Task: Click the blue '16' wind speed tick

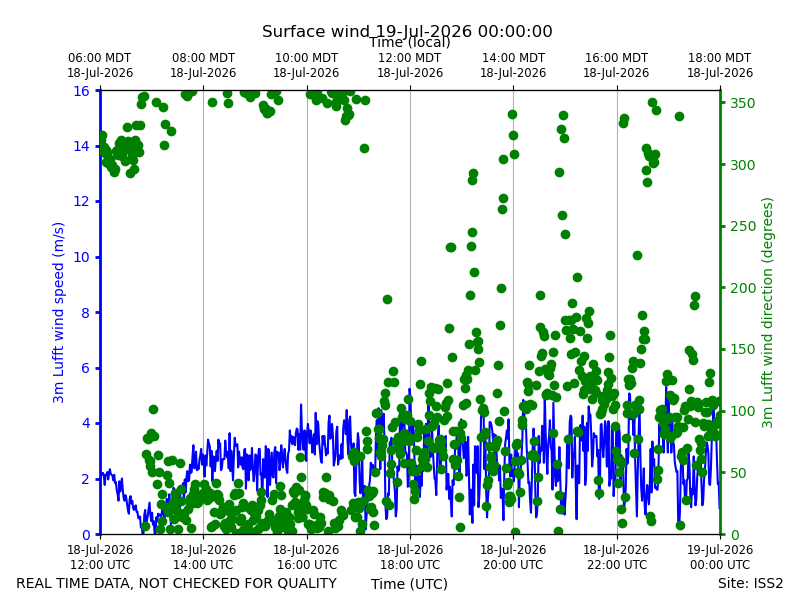Action: click(x=81, y=91)
